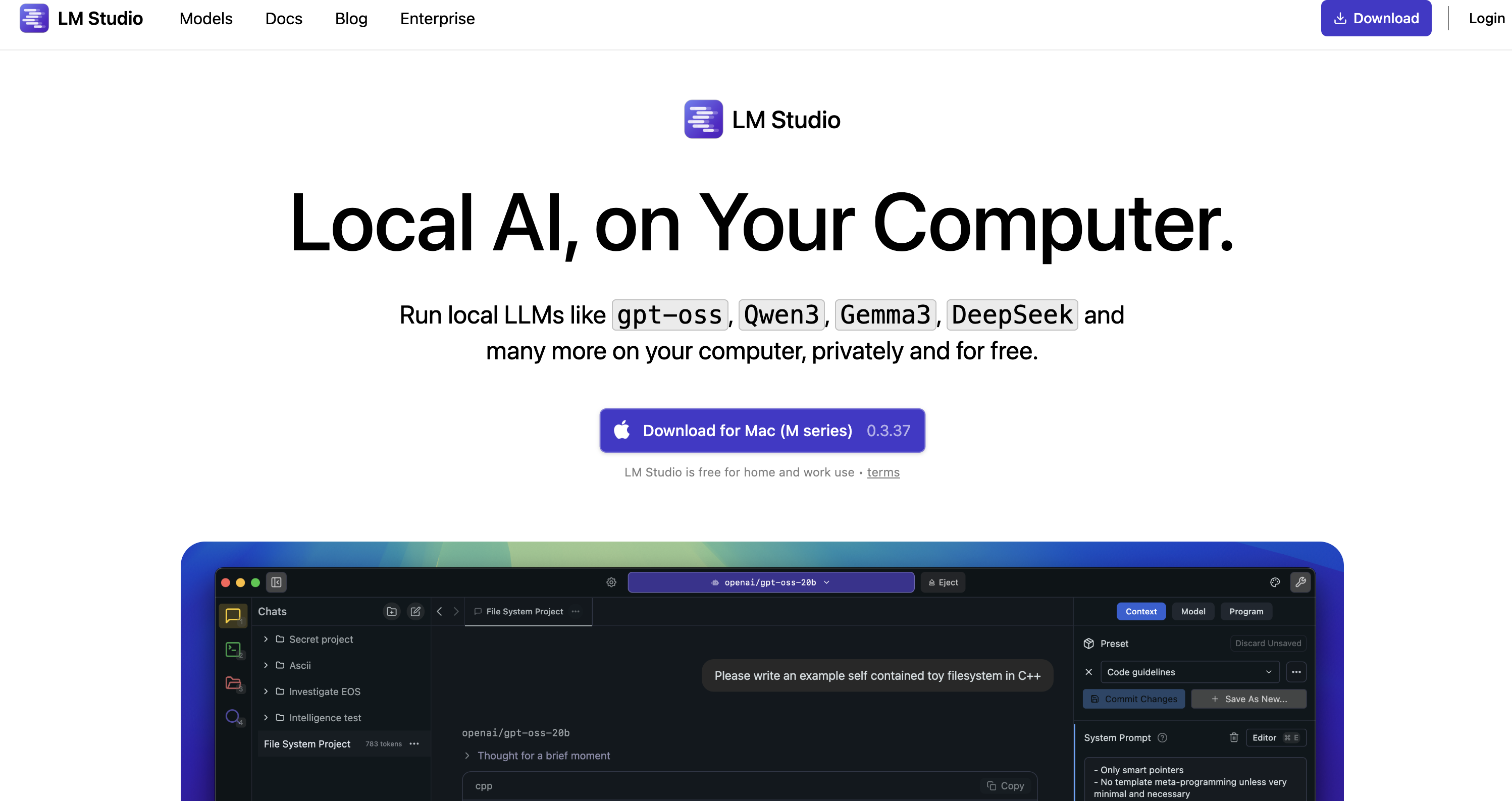Create a new folder in Chats header
This screenshot has height=801, width=1512.
tap(391, 611)
